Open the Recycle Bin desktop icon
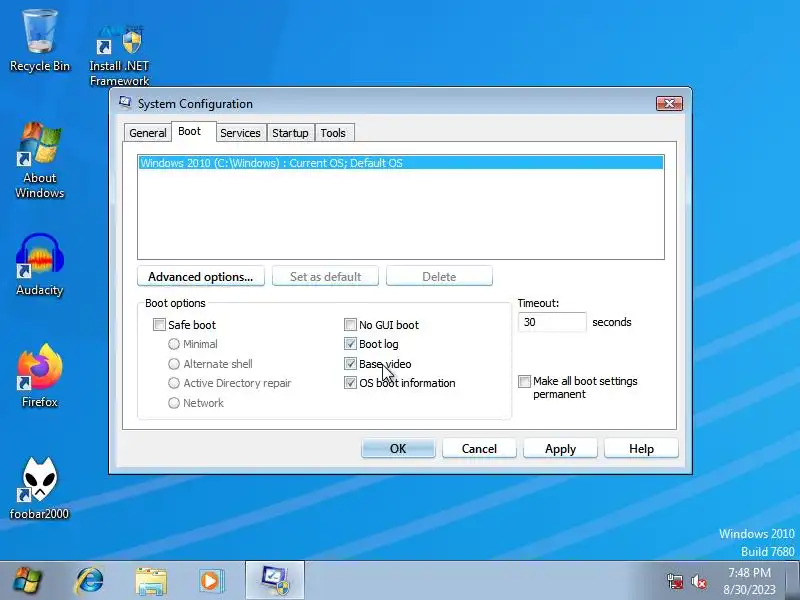The width and height of the screenshot is (800, 600). click(40, 41)
